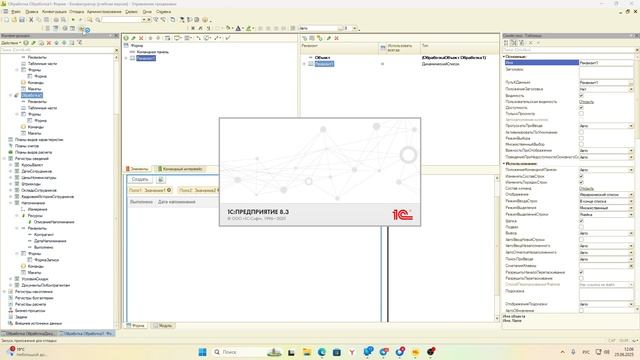Image resolution: width=640 pixels, height=360 pixels.
Task: Move form element down arrow icon
Action: (158, 38)
